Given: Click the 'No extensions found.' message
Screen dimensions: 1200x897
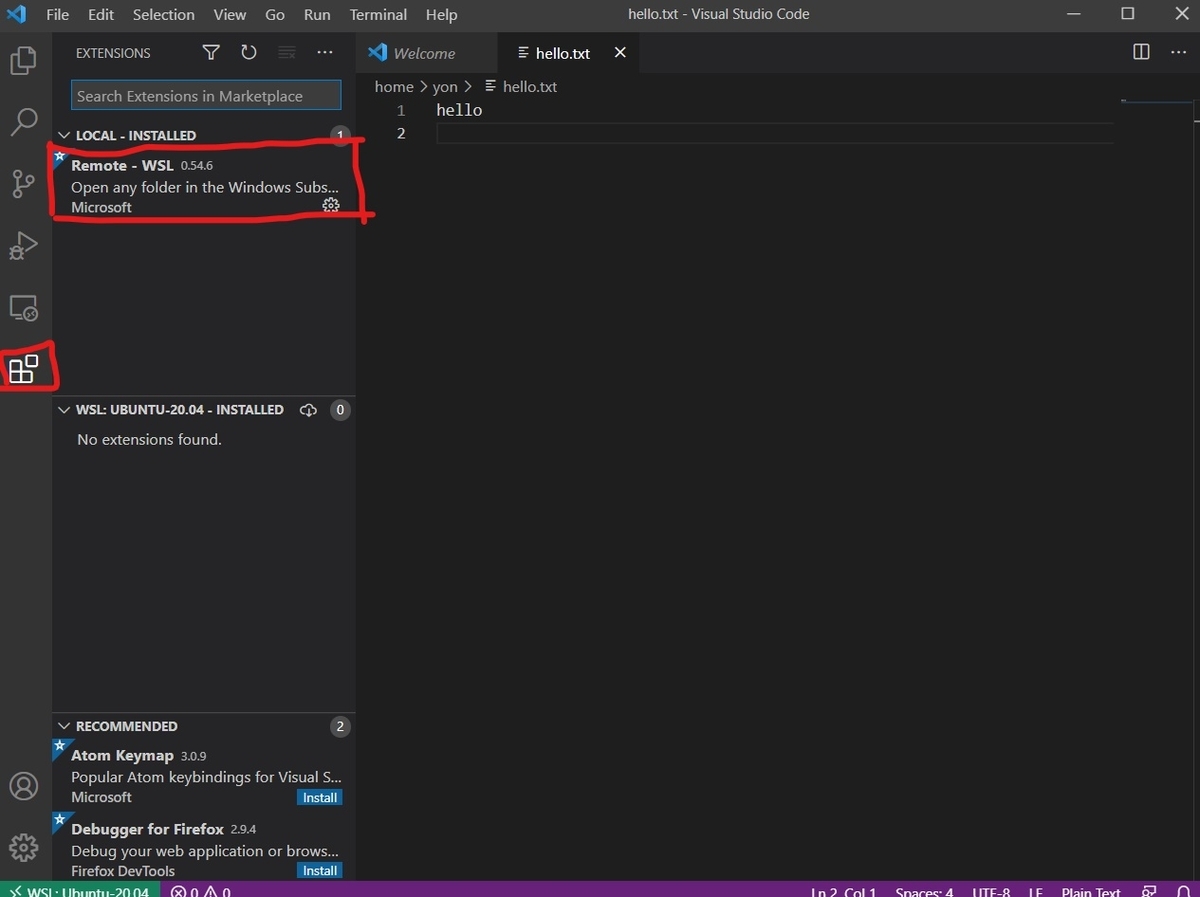Looking at the screenshot, I should coord(149,439).
